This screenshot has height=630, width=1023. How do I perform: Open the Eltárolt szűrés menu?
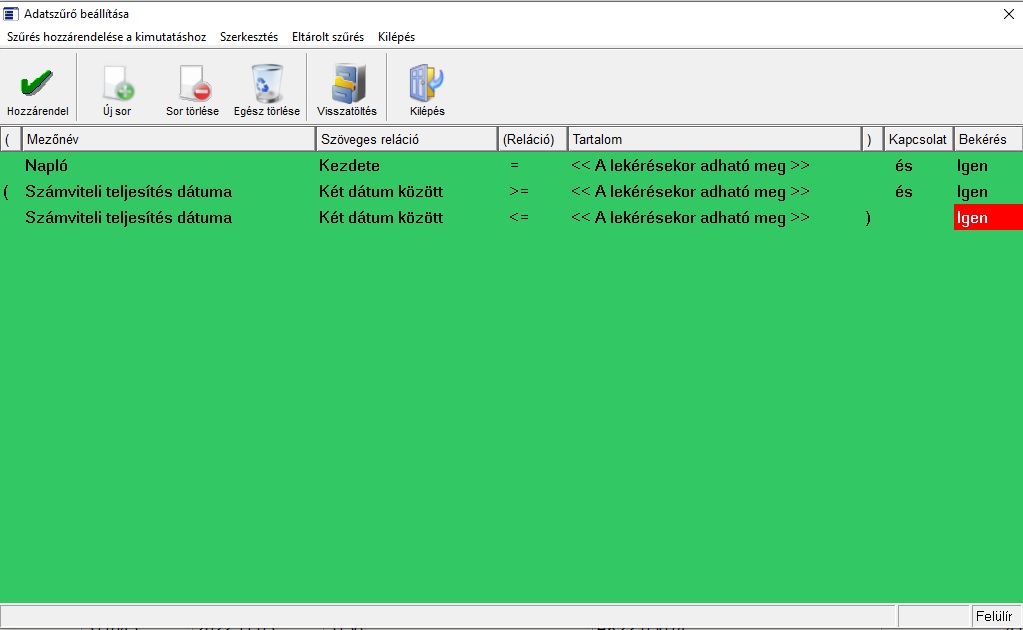click(327, 37)
